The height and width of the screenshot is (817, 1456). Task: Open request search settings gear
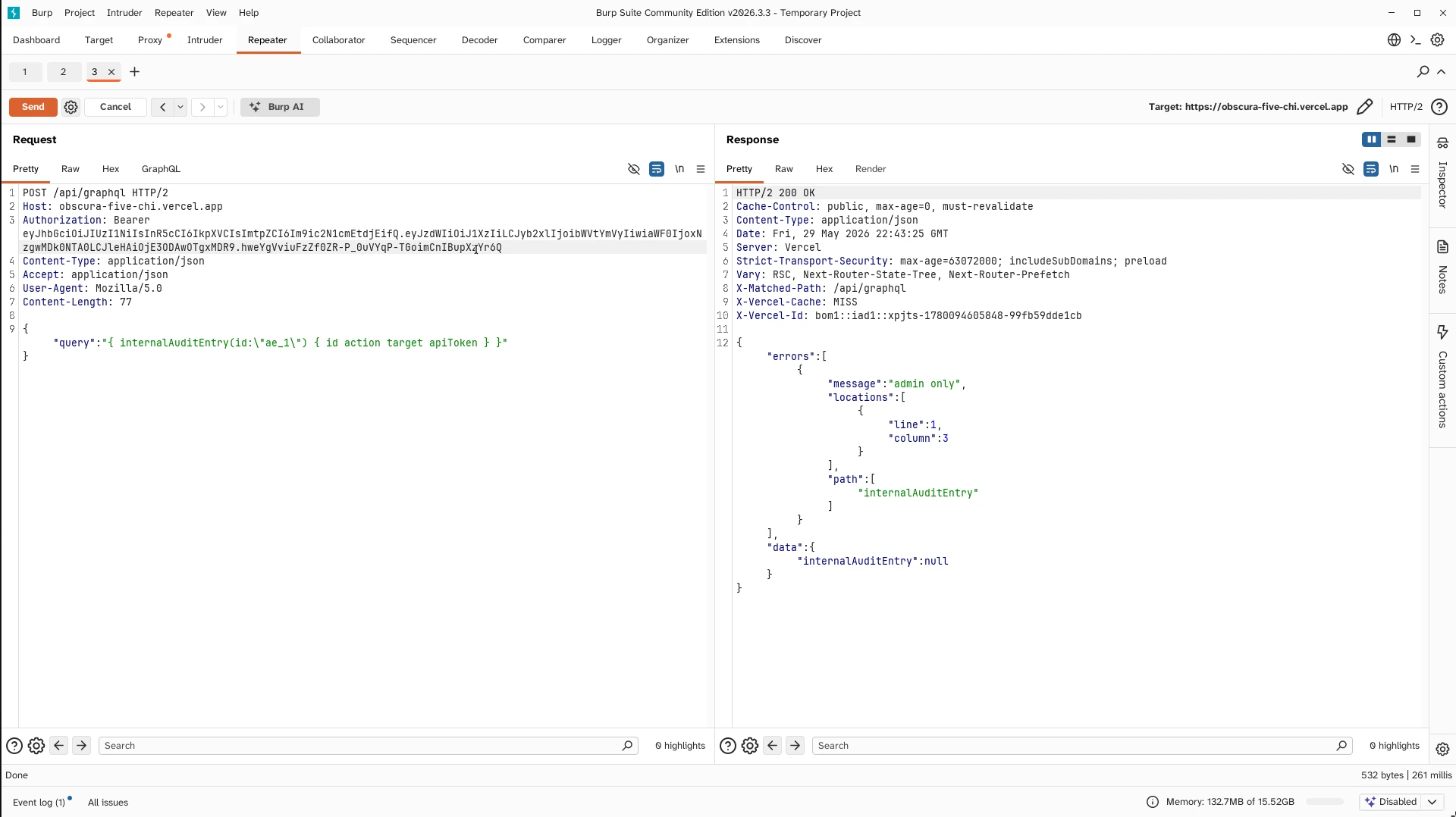36,746
